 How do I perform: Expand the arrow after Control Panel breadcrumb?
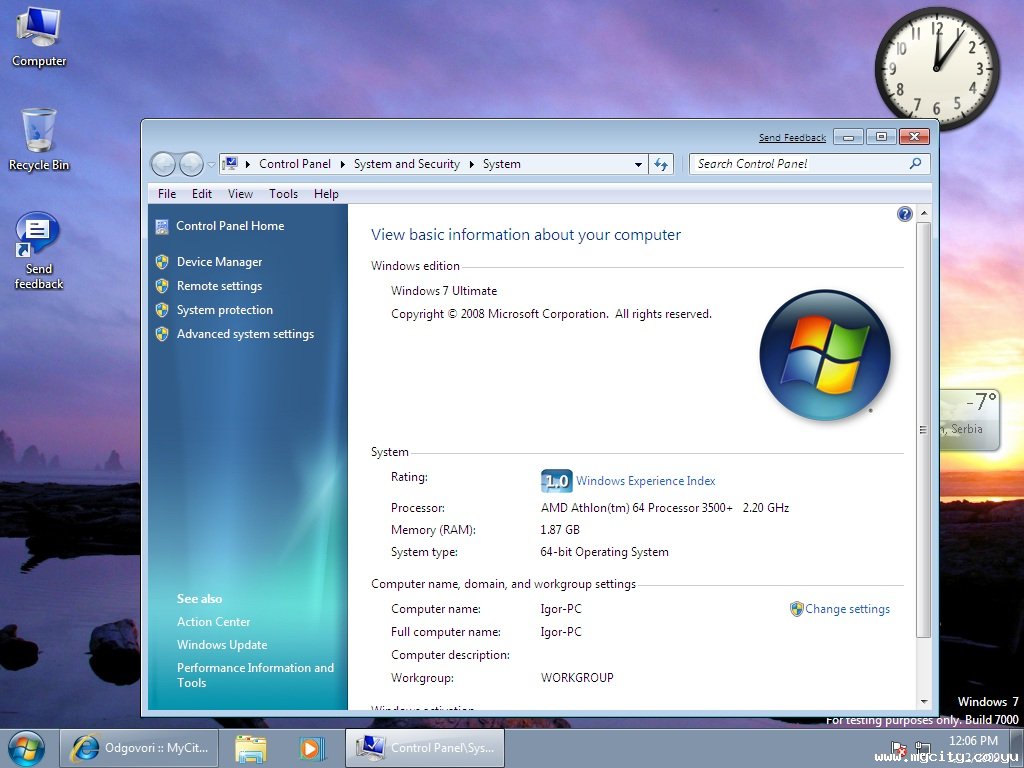(342, 165)
